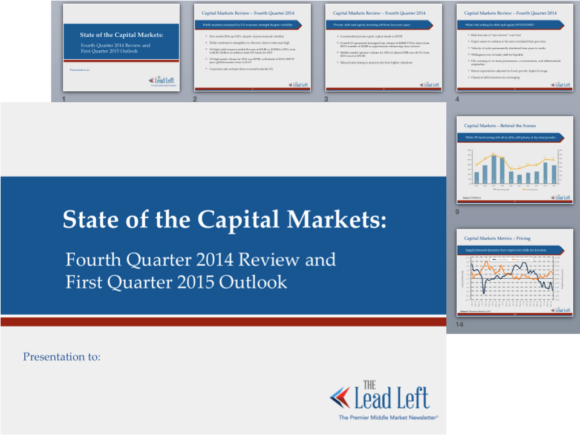Open slide 4 thumbnail at top right
Viewport: 580px width, 435px height.
pyautogui.click(x=515, y=48)
